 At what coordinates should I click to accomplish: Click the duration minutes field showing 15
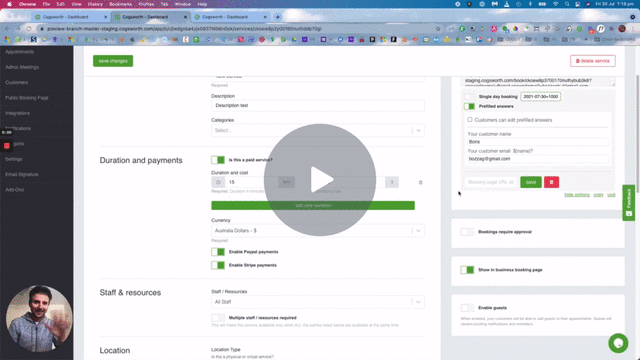[x=251, y=182]
